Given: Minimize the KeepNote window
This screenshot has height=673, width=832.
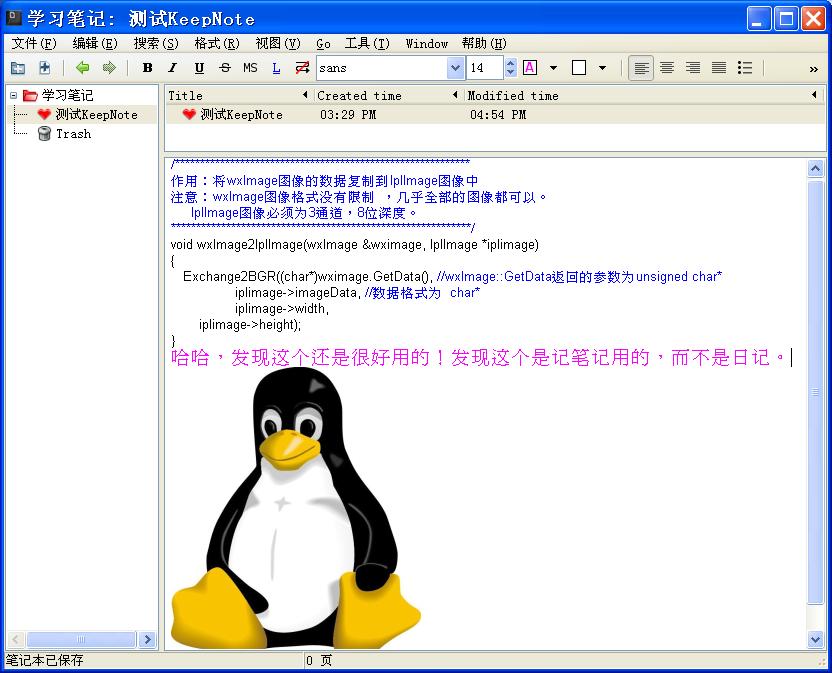Looking at the screenshot, I should 759,19.
